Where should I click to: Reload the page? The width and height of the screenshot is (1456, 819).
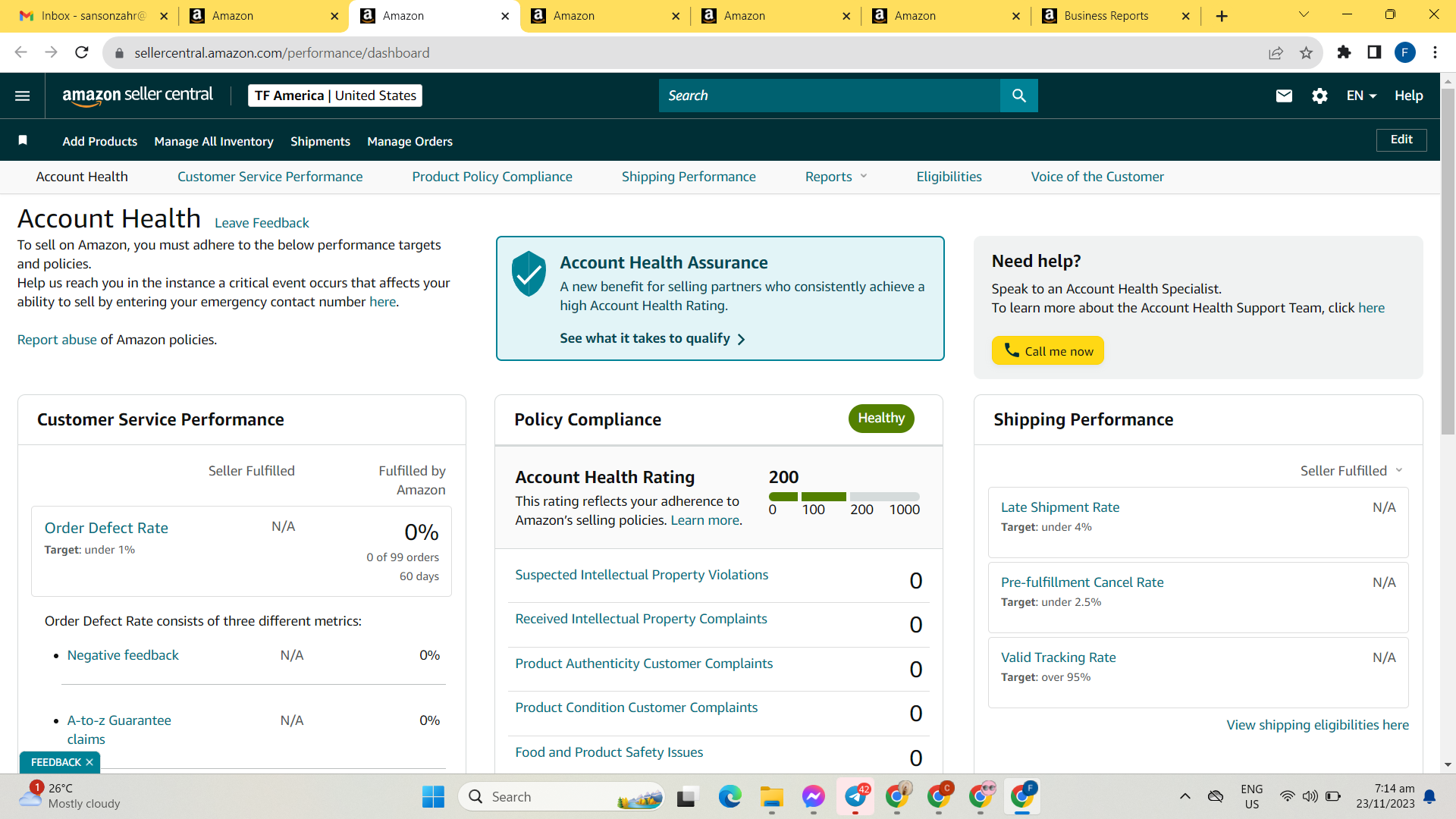[82, 52]
